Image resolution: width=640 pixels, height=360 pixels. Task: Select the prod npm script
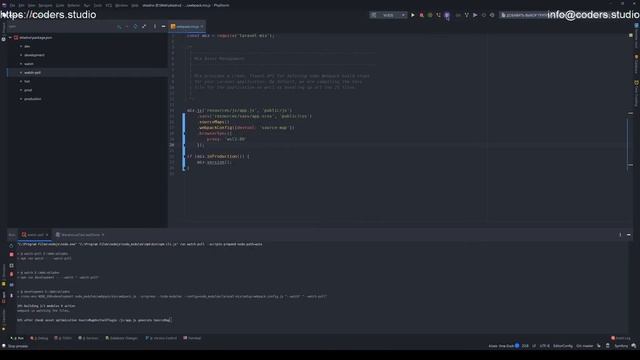point(28,90)
